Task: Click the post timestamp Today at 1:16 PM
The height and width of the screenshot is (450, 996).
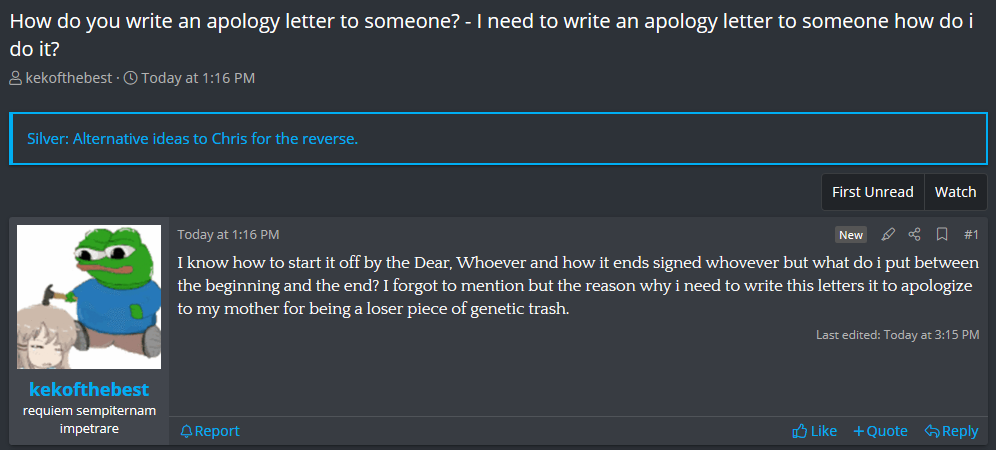Action: pyautogui.click(x=228, y=235)
